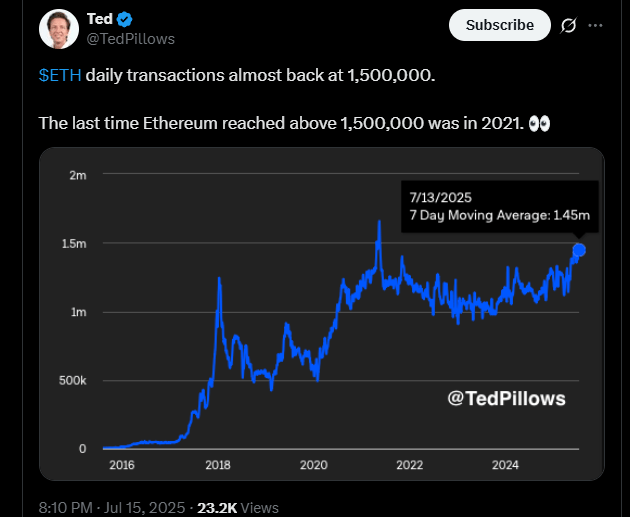Click the 1.5m y-axis label

pyautogui.click(x=75, y=244)
